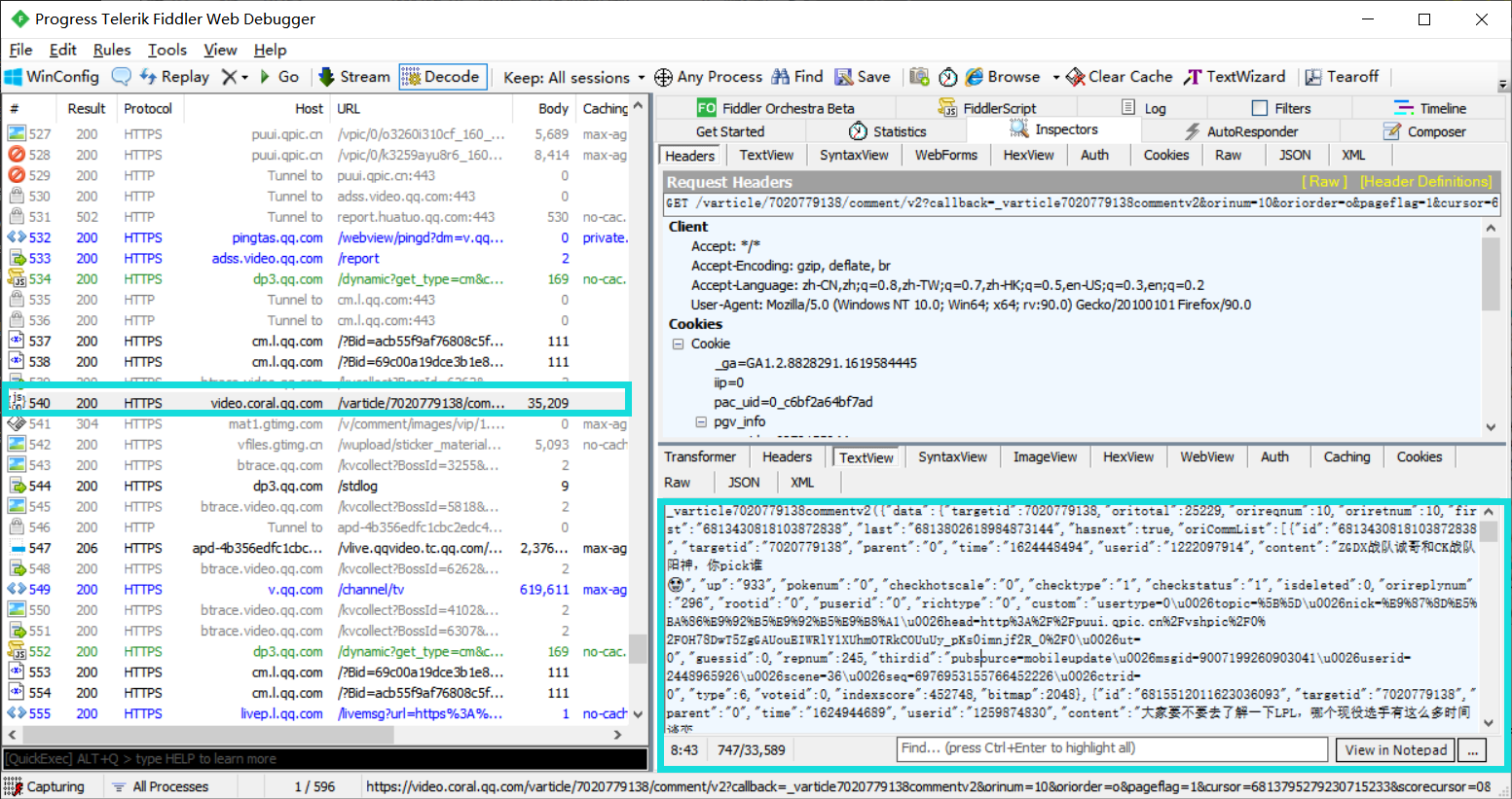Open Find sessions dialog
This screenshot has width=1512, height=799.
click(797, 77)
